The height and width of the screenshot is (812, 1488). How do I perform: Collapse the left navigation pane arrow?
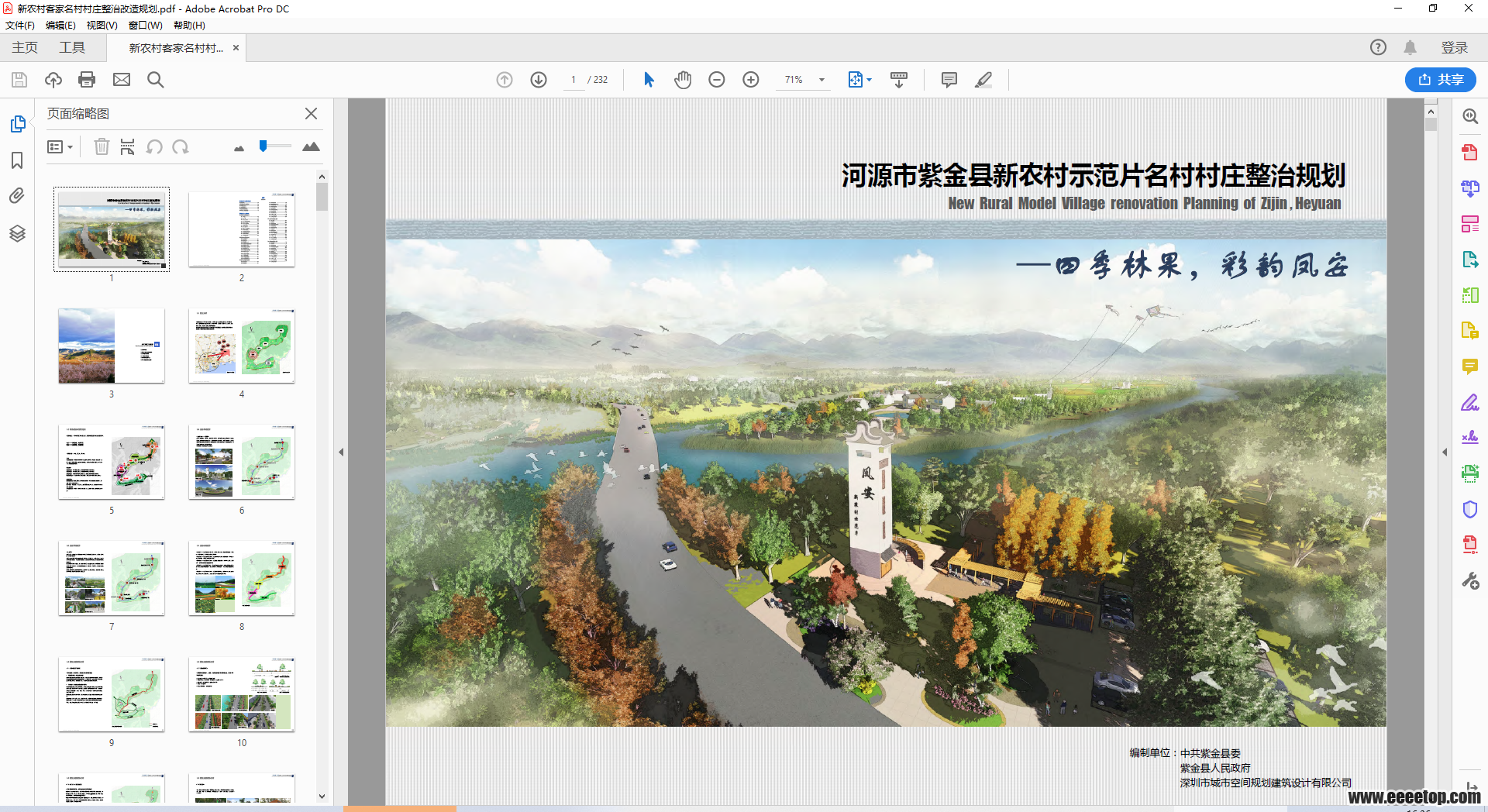340,452
